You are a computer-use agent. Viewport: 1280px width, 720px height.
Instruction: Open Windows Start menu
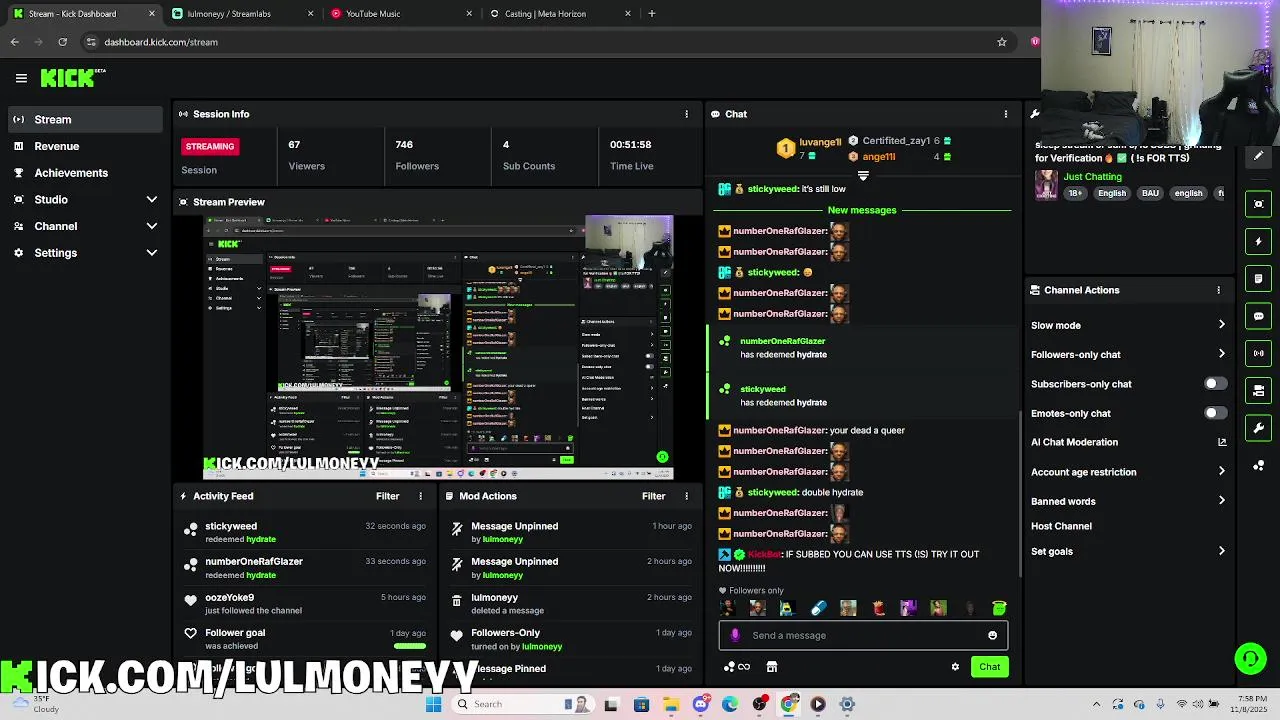433,704
